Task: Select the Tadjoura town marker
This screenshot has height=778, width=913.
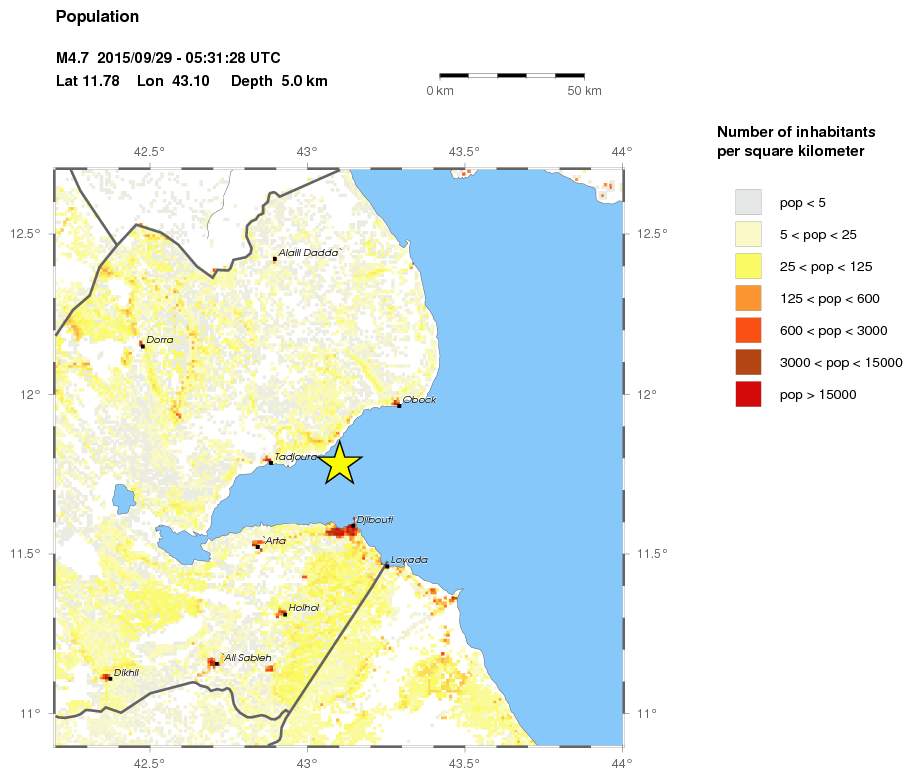Action: (270, 462)
